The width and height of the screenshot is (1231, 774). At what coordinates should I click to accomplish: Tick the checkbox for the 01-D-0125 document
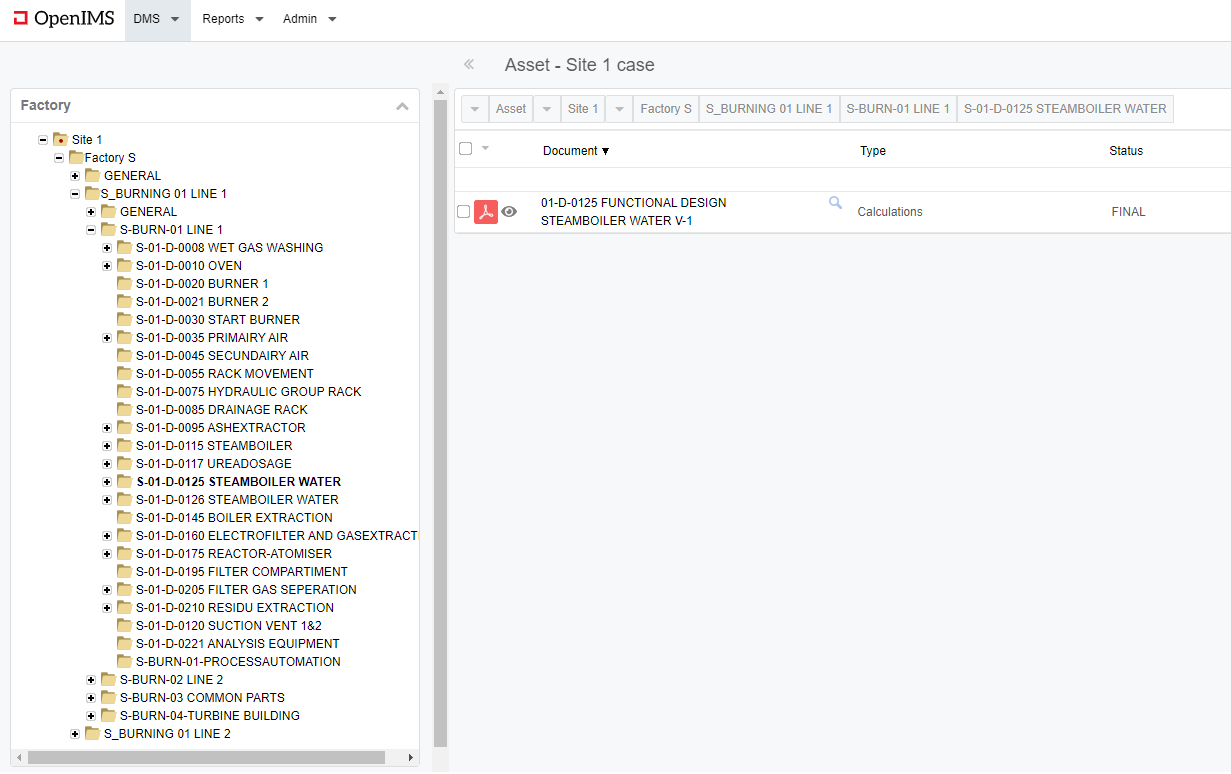pyautogui.click(x=463, y=212)
